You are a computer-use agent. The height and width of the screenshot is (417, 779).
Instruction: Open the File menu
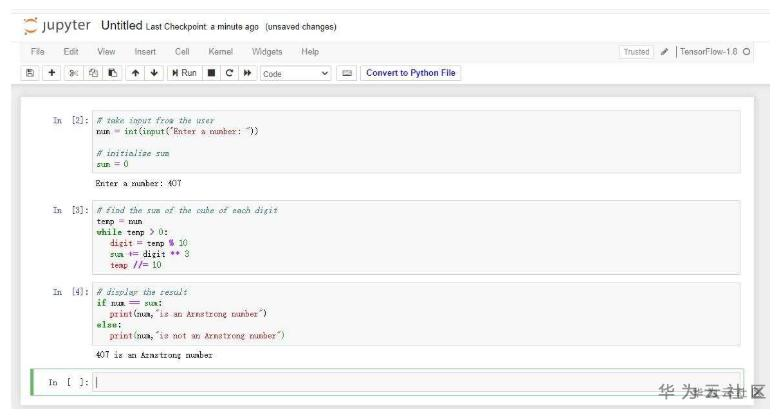click(38, 51)
